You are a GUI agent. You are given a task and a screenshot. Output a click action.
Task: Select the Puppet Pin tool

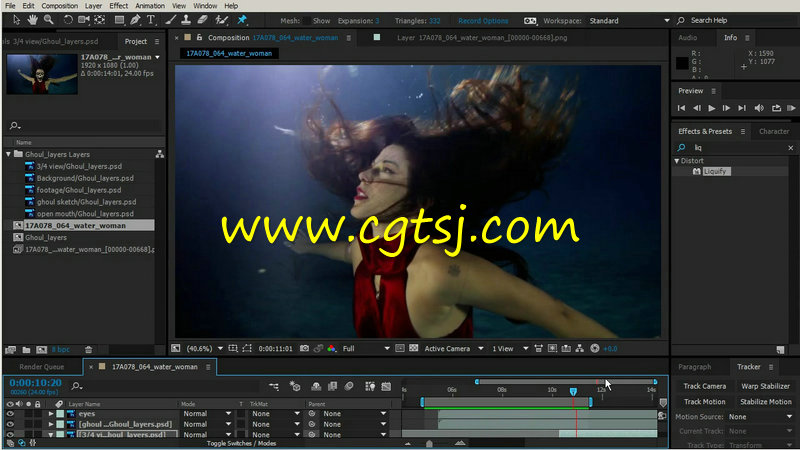point(242,20)
